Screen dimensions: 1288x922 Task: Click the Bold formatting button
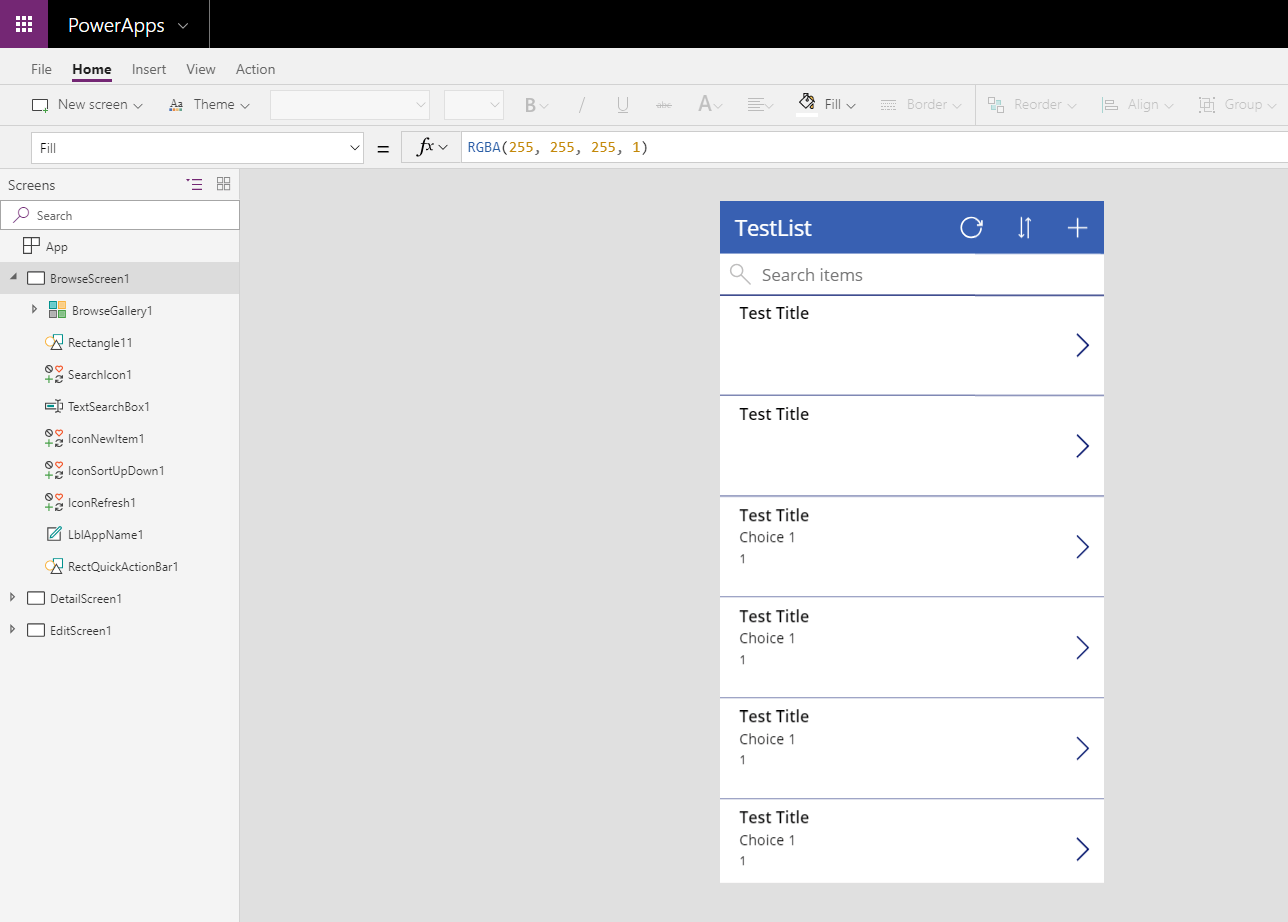click(x=536, y=105)
